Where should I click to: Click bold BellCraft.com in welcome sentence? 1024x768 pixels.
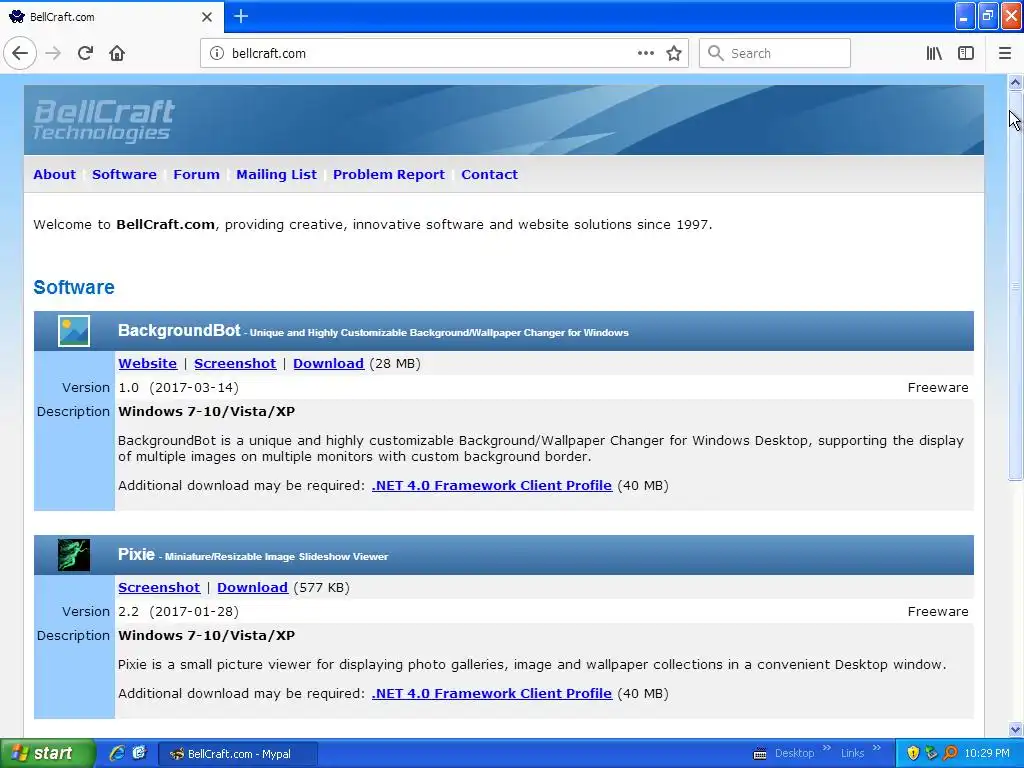tap(165, 224)
